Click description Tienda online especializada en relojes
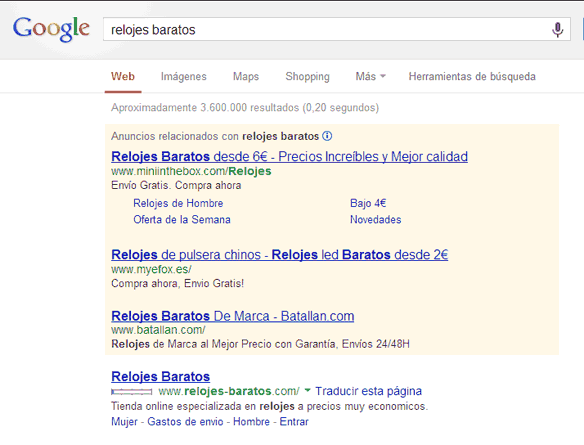Image resolution: width=584 pixels, height=445 pixels. pos(270,406)
